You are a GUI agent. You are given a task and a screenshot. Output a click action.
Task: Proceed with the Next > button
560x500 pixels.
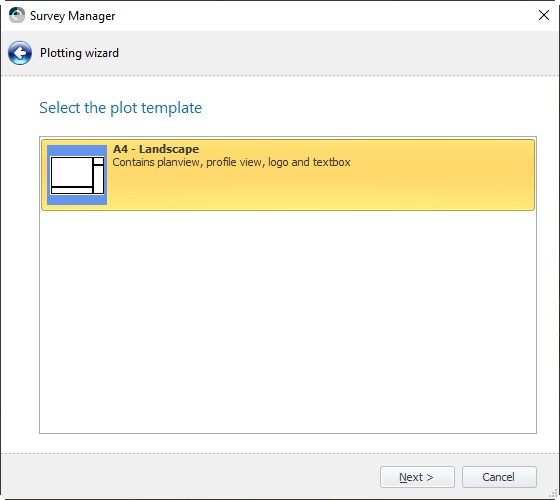417,477
